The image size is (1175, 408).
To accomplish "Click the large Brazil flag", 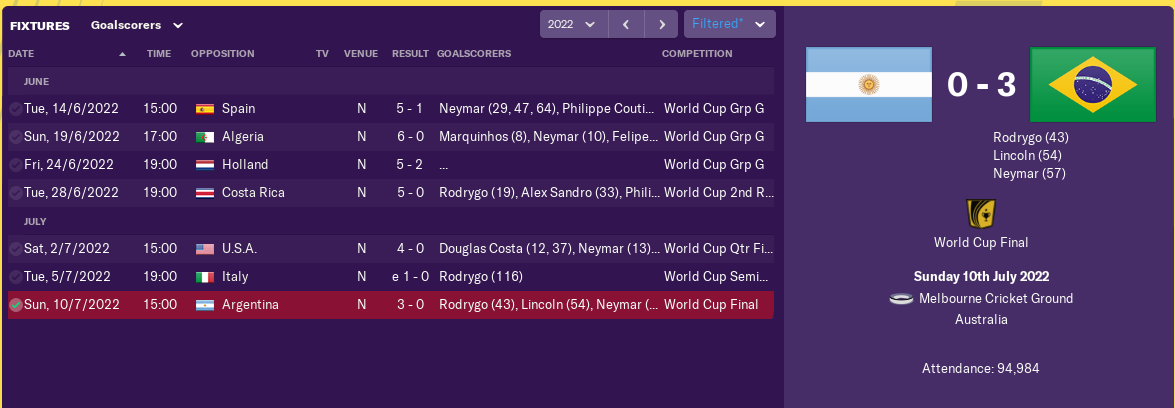I will pos(1092,86).
